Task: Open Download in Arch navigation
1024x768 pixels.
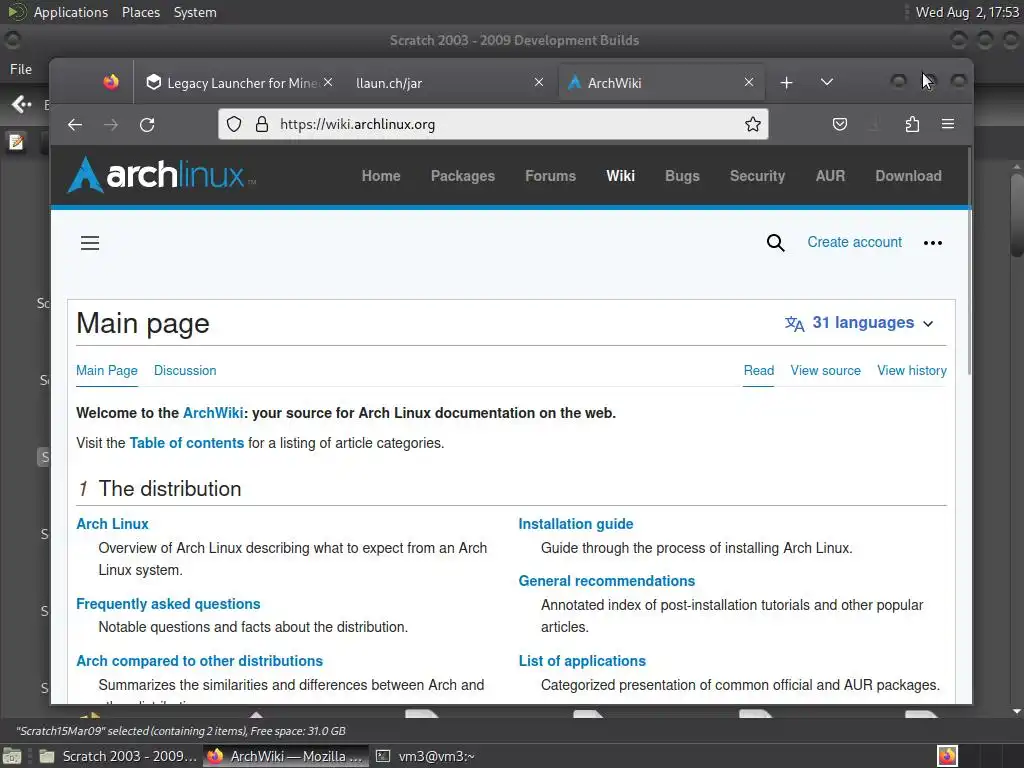Action: coord(908,176)
